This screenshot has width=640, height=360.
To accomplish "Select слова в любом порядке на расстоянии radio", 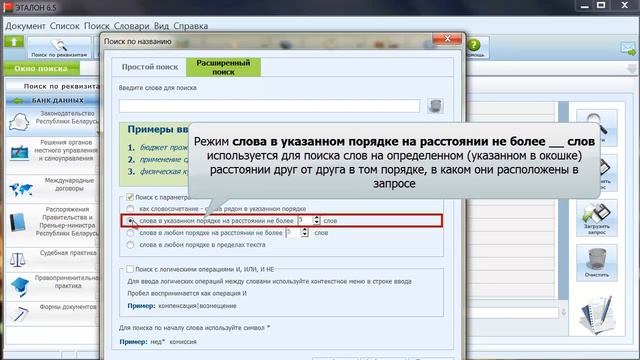I will (x=130, y=233).
